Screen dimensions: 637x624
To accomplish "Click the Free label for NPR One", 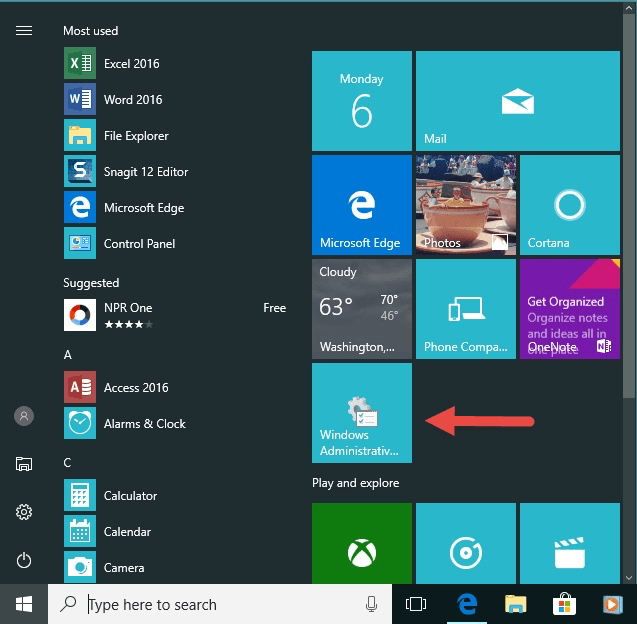I will click(274, 308).
